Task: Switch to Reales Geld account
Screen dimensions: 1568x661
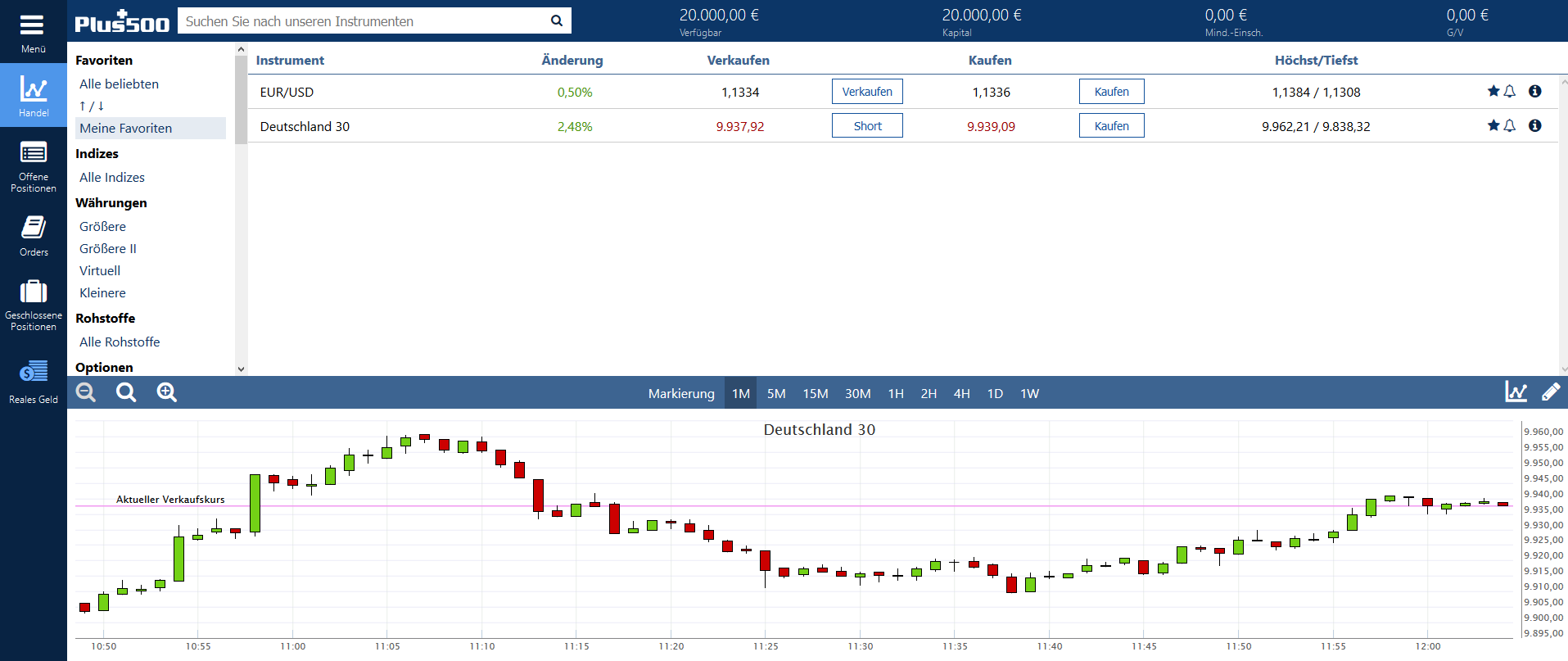Action: (33, 381)
